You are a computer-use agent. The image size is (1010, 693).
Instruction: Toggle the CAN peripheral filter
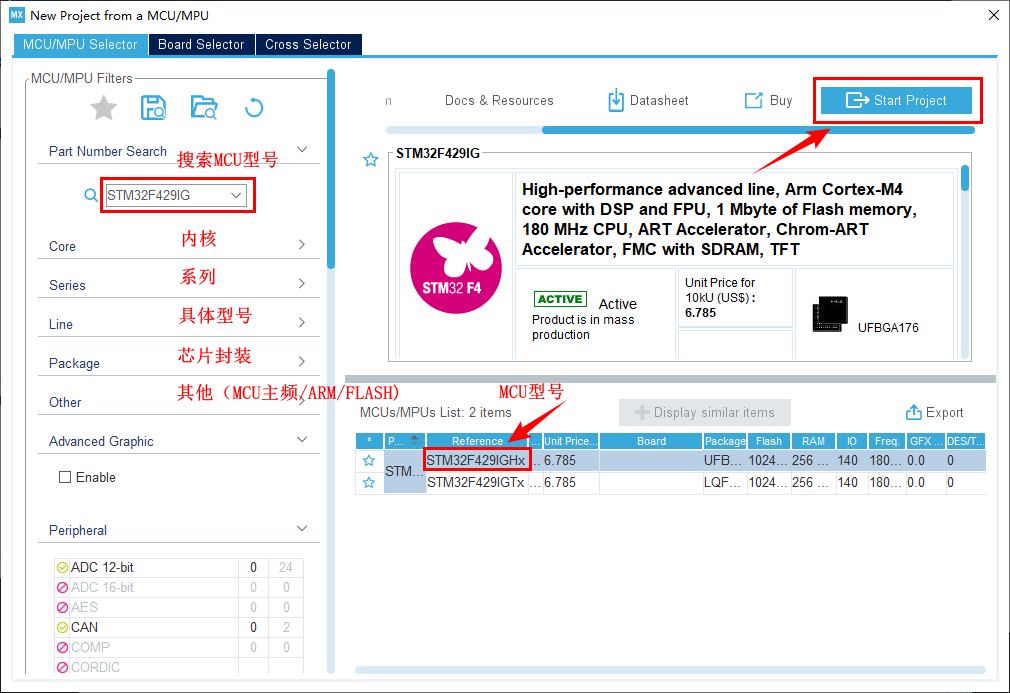pos(63,628)
